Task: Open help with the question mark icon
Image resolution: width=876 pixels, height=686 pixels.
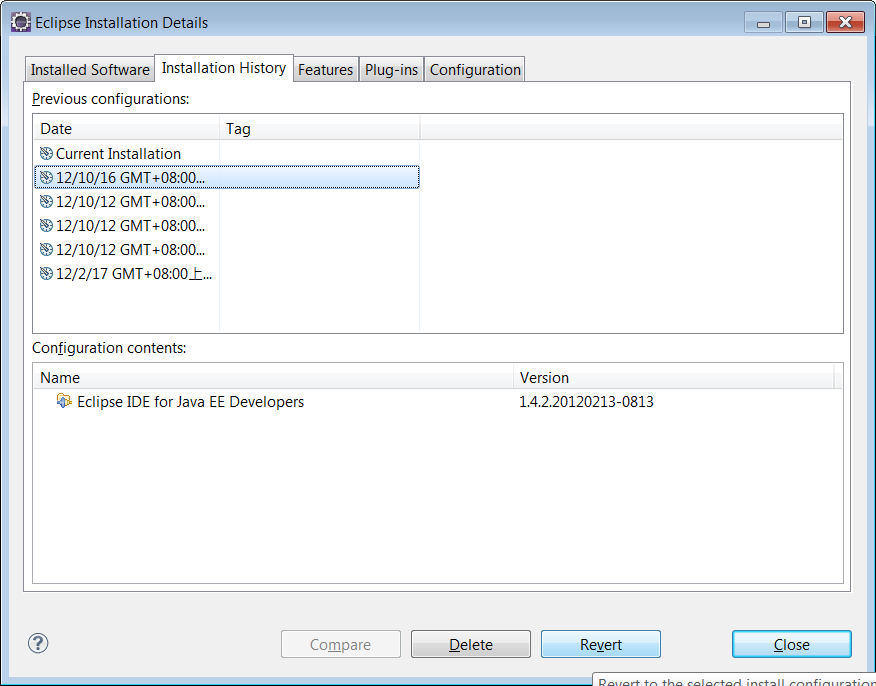Action: click(38, 644)
